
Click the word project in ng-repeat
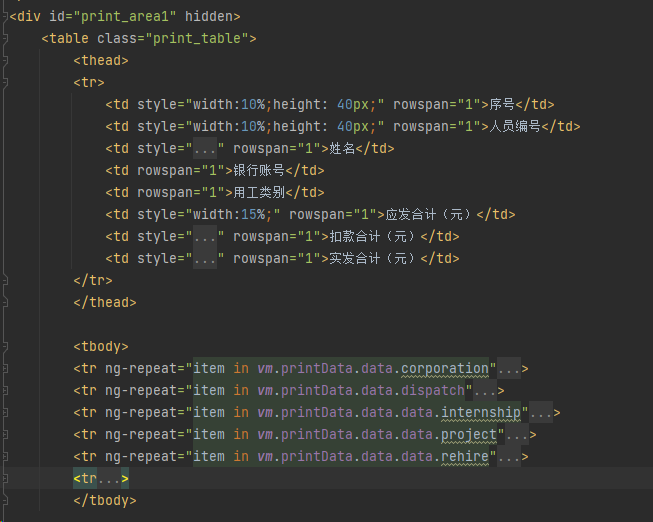coord(469,435)
